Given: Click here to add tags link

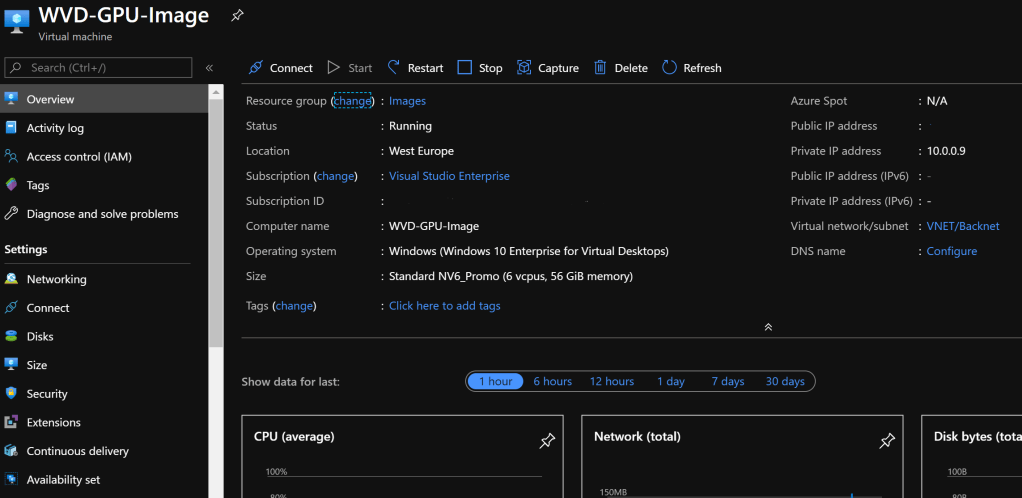Looking at the screenshot, I should pos(444,306).
